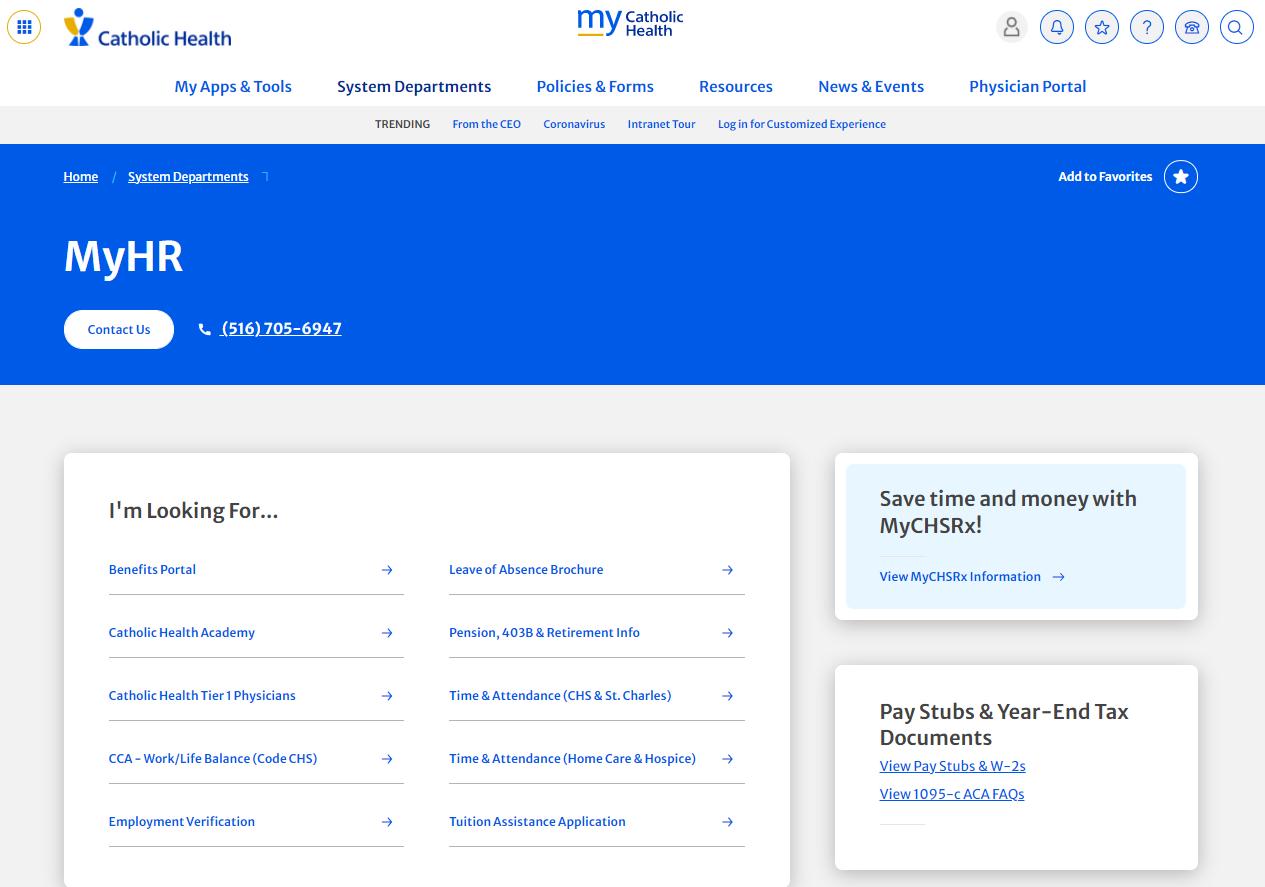Click Add to Favorites star button
This screenshot has height=887, width=1265.
(x=1181, y=177)
